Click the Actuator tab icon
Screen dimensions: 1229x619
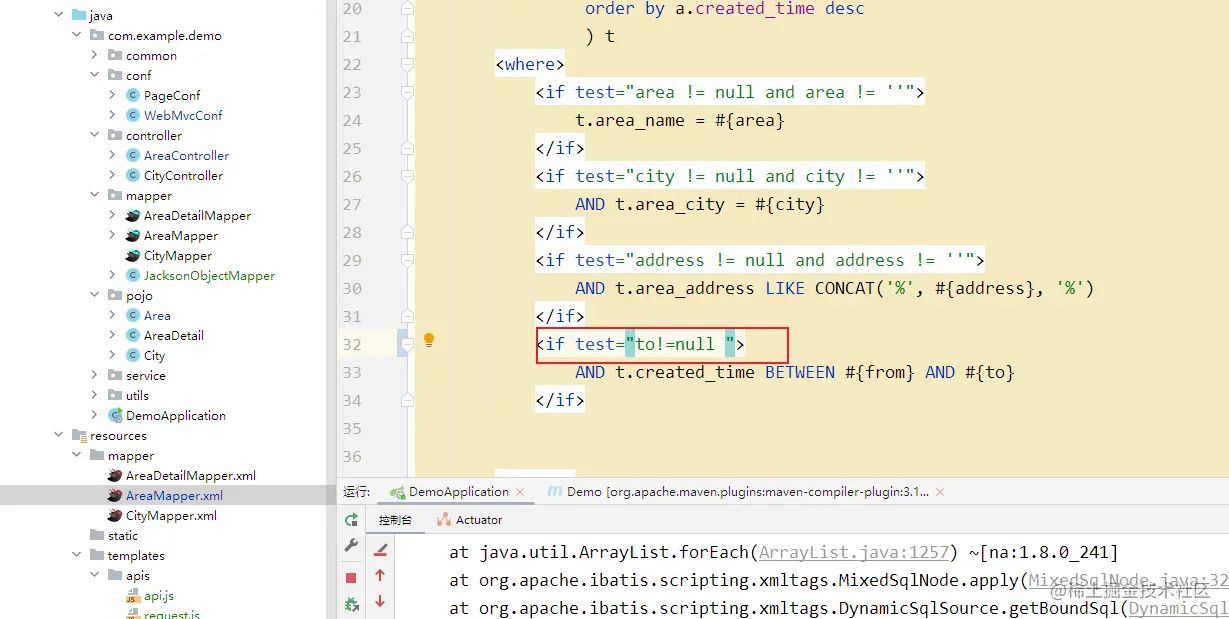coord(446,520)
